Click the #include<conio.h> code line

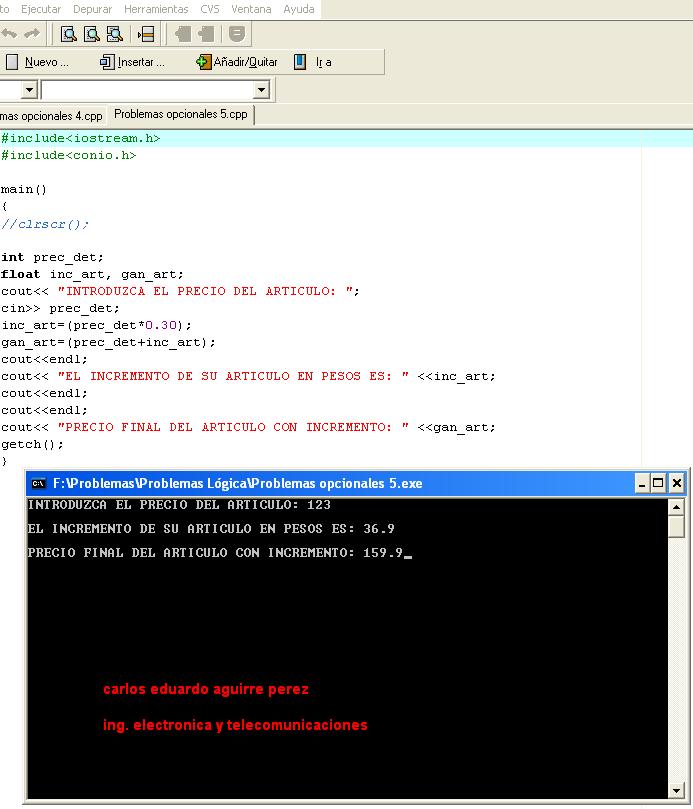[x=69, y=155]
